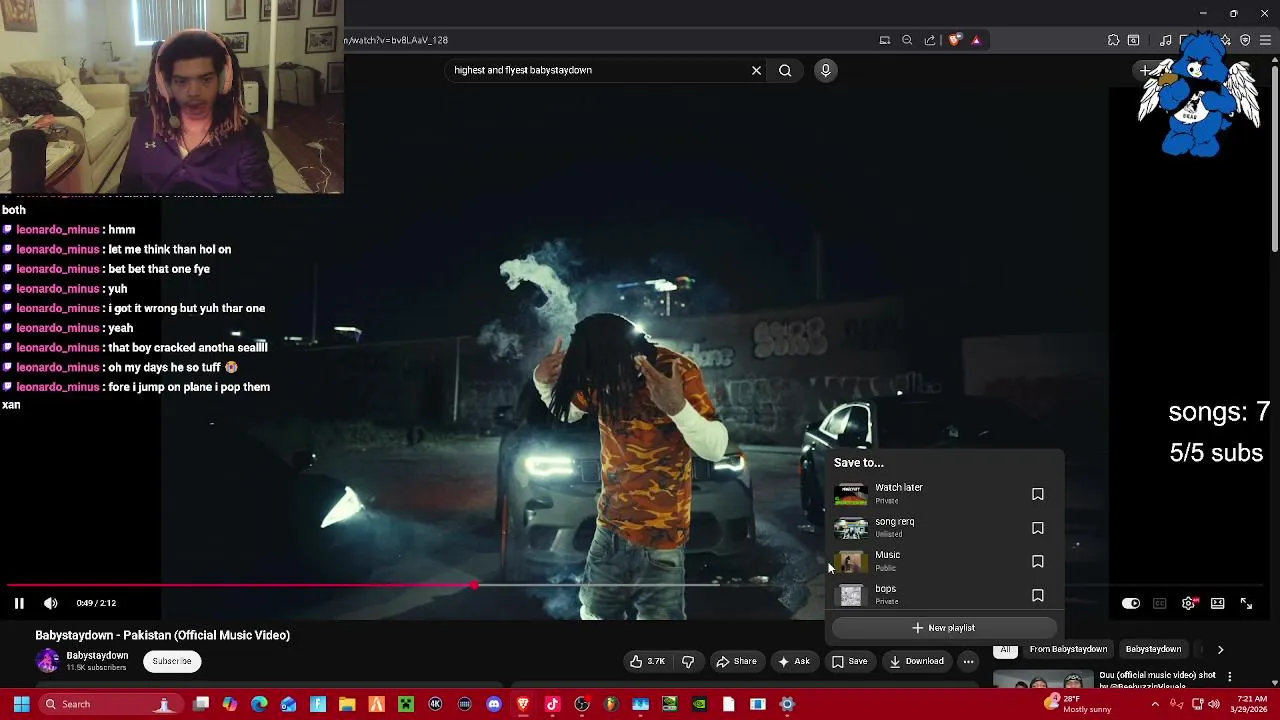The image size is (1280, 720).
Task: Seek in video by clicking the red progress bar
Action: [240, 585]
